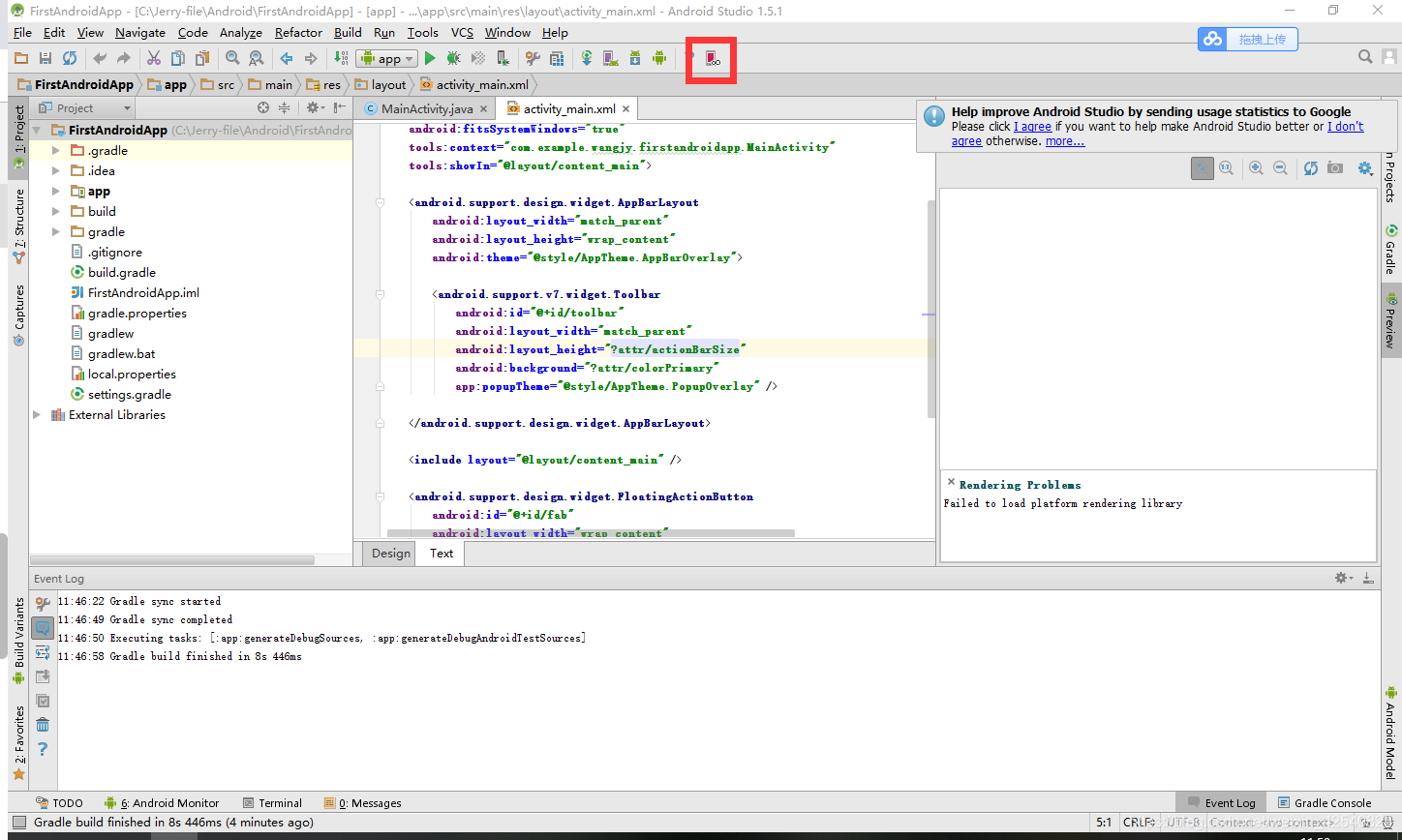Click the Undo arrow in main toolbar
Viewport: 1402px width, 840px height.
point(100,58)
